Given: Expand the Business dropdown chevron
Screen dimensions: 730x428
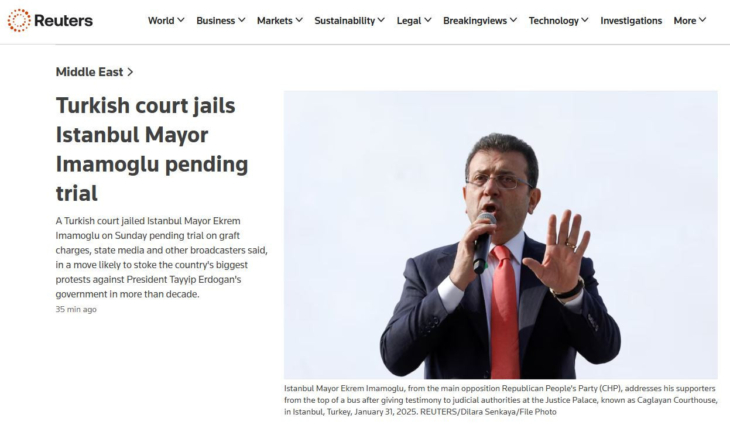Looking at the screenshot, I should pyautogui.click(x=242, y=20).
